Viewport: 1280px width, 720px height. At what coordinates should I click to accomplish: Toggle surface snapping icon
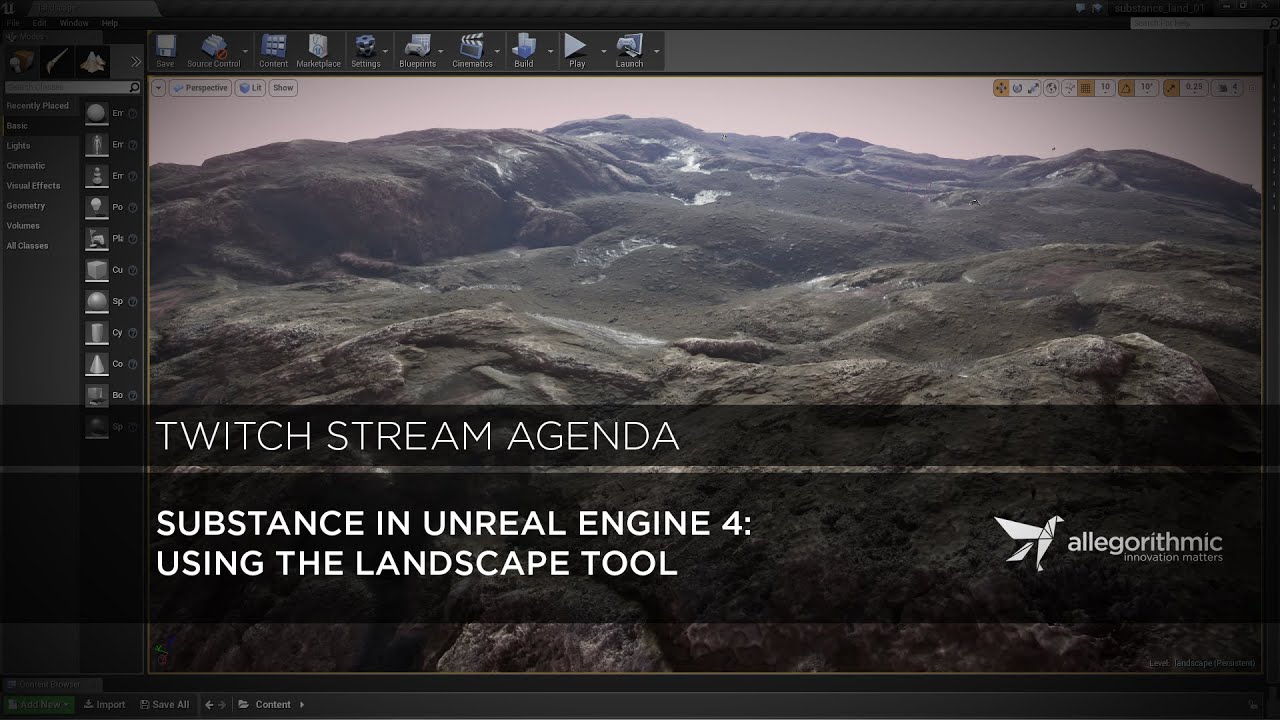click(1069, 88)
